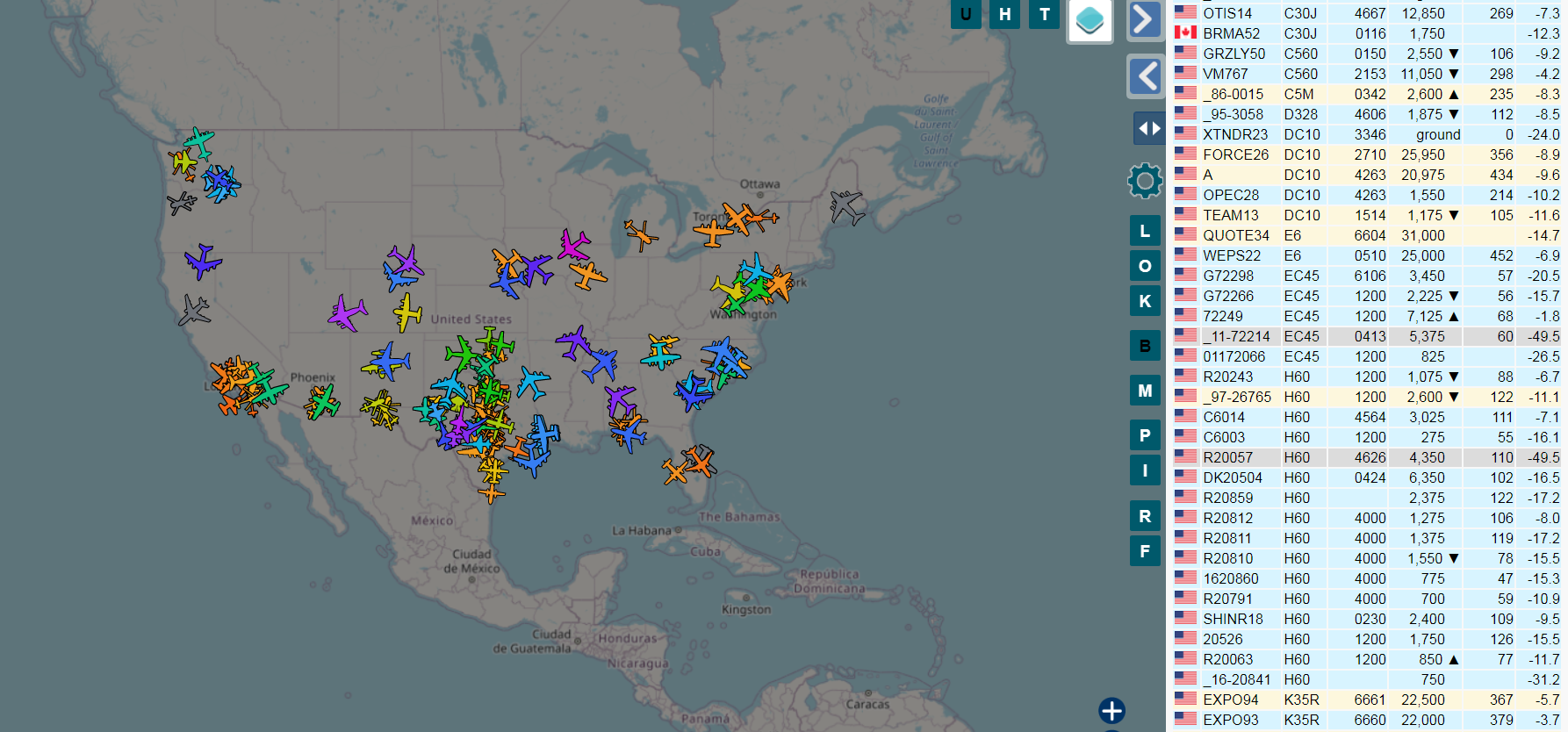Select teal aircraft icon in Tennessee area
The width and height of the screenshot is (1568, 732).
click(x=660, y=353)
